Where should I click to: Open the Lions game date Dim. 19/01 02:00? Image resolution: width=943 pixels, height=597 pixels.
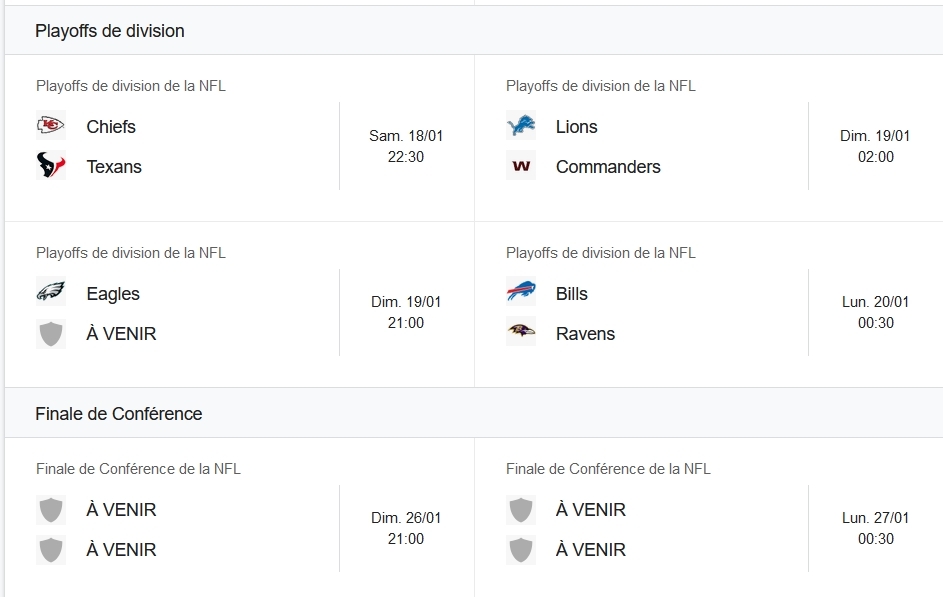tap(876, 146)
